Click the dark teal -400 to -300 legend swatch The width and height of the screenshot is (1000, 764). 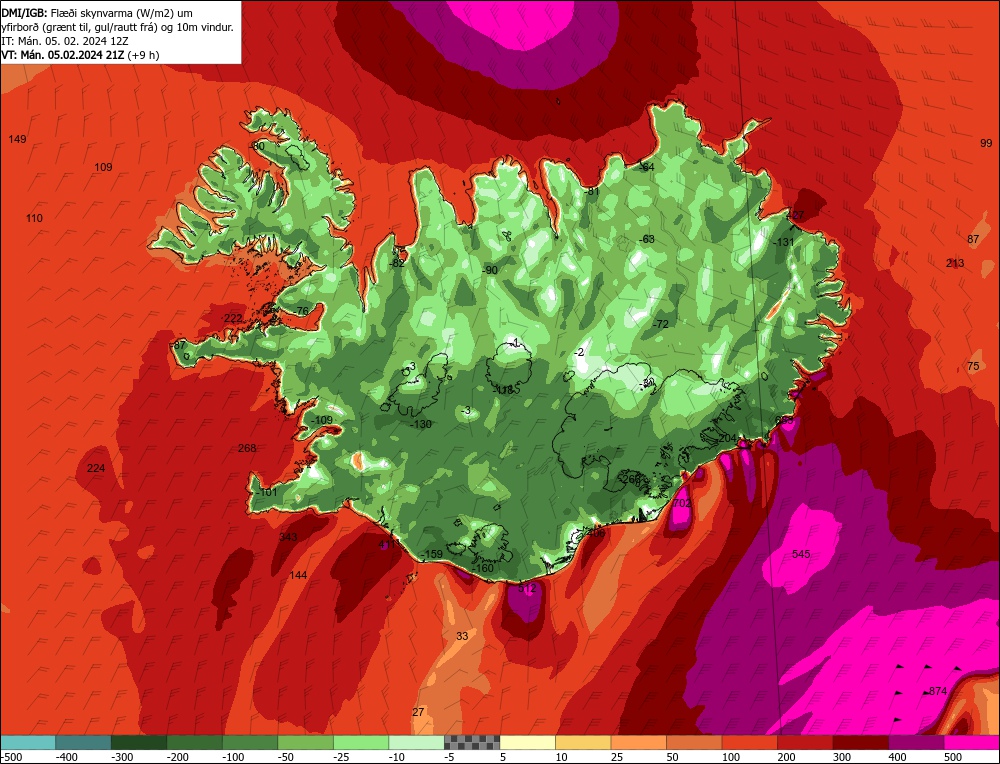click(x=83, y=742)
